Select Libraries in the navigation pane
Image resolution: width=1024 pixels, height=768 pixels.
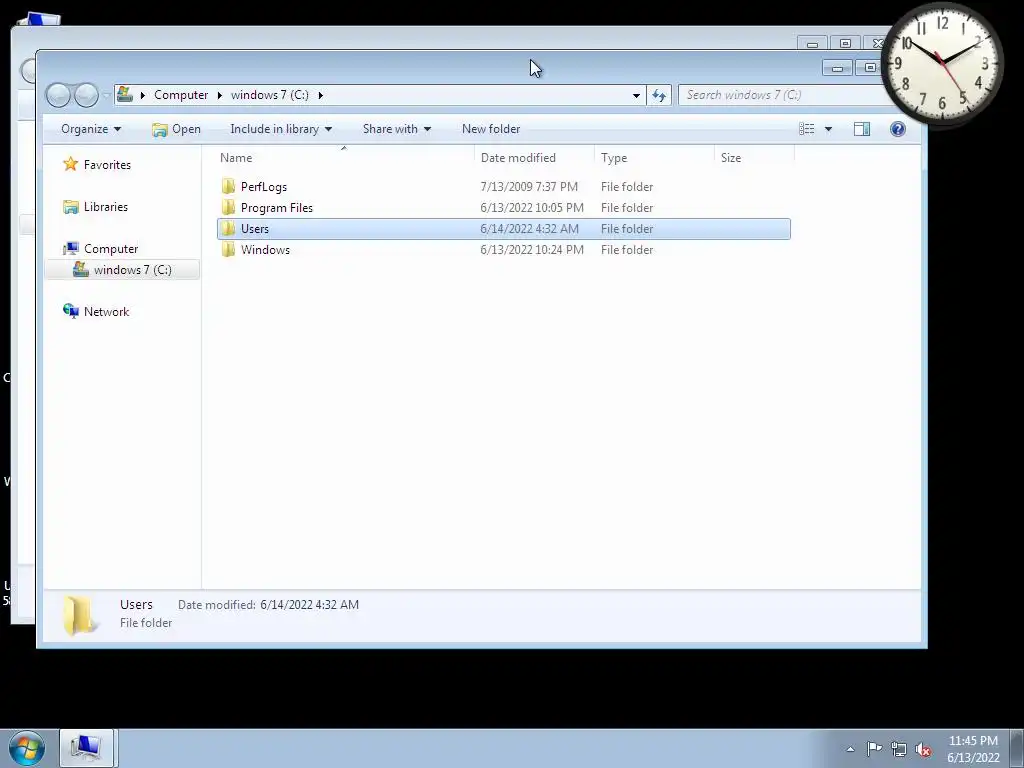pyautogui.click(x=106, y=206)
